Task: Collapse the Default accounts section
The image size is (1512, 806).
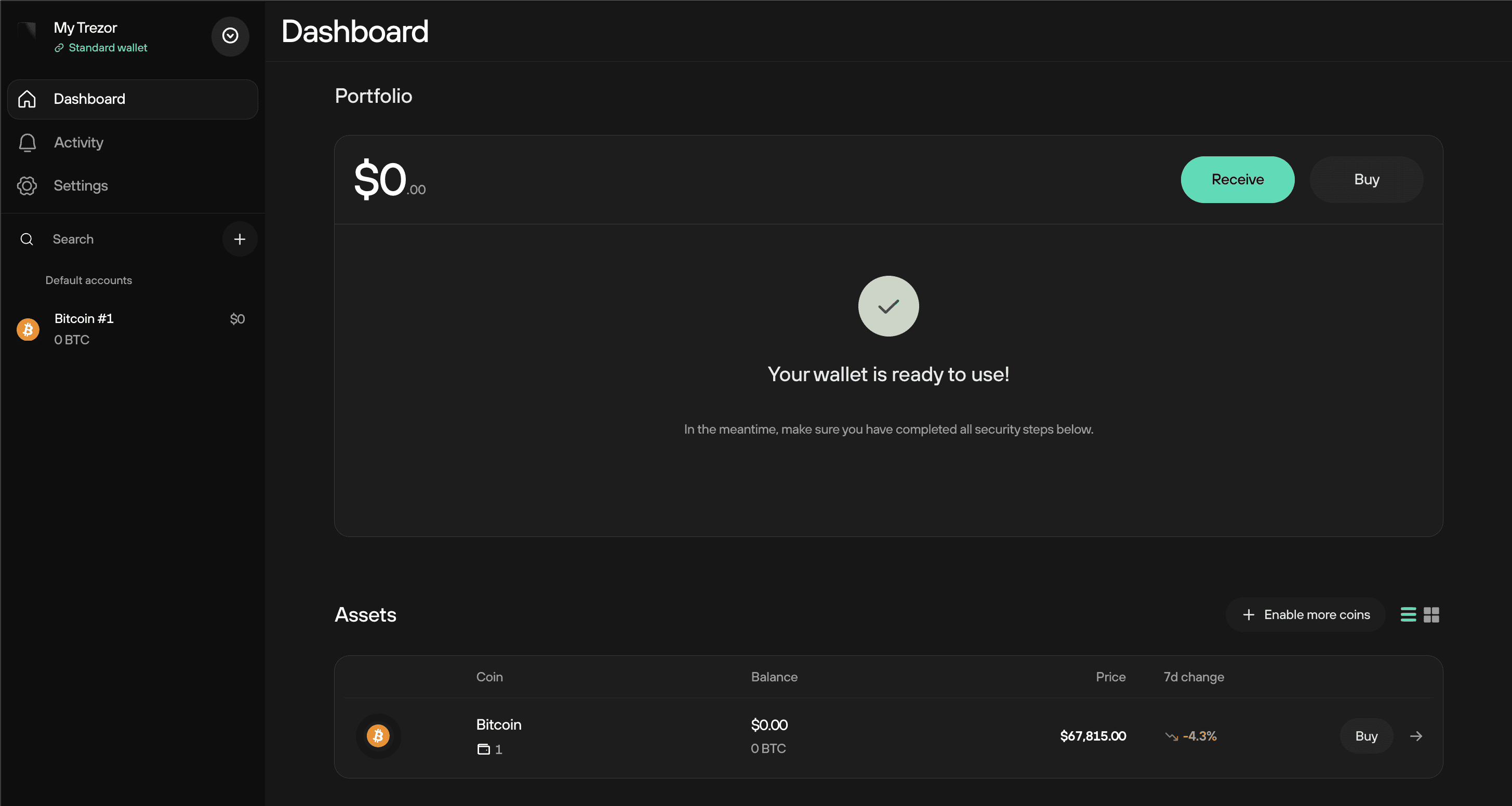Action: pyautogui.click(x=89, y=280)
